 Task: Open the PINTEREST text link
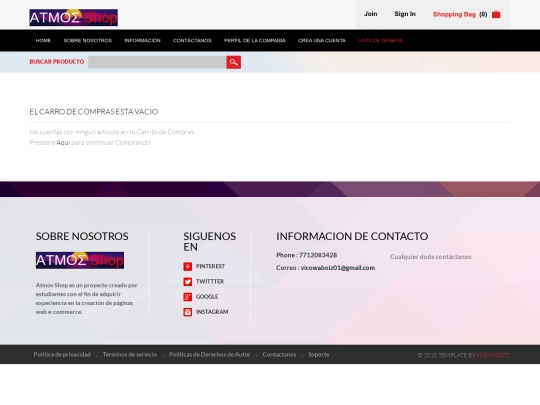point(210,266)
